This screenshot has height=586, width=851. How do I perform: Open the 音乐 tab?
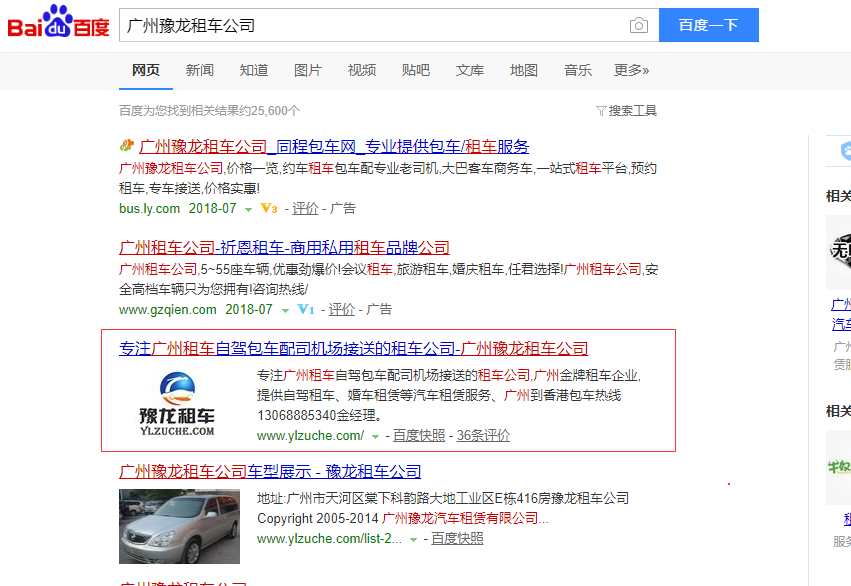(x=578, y=70)
